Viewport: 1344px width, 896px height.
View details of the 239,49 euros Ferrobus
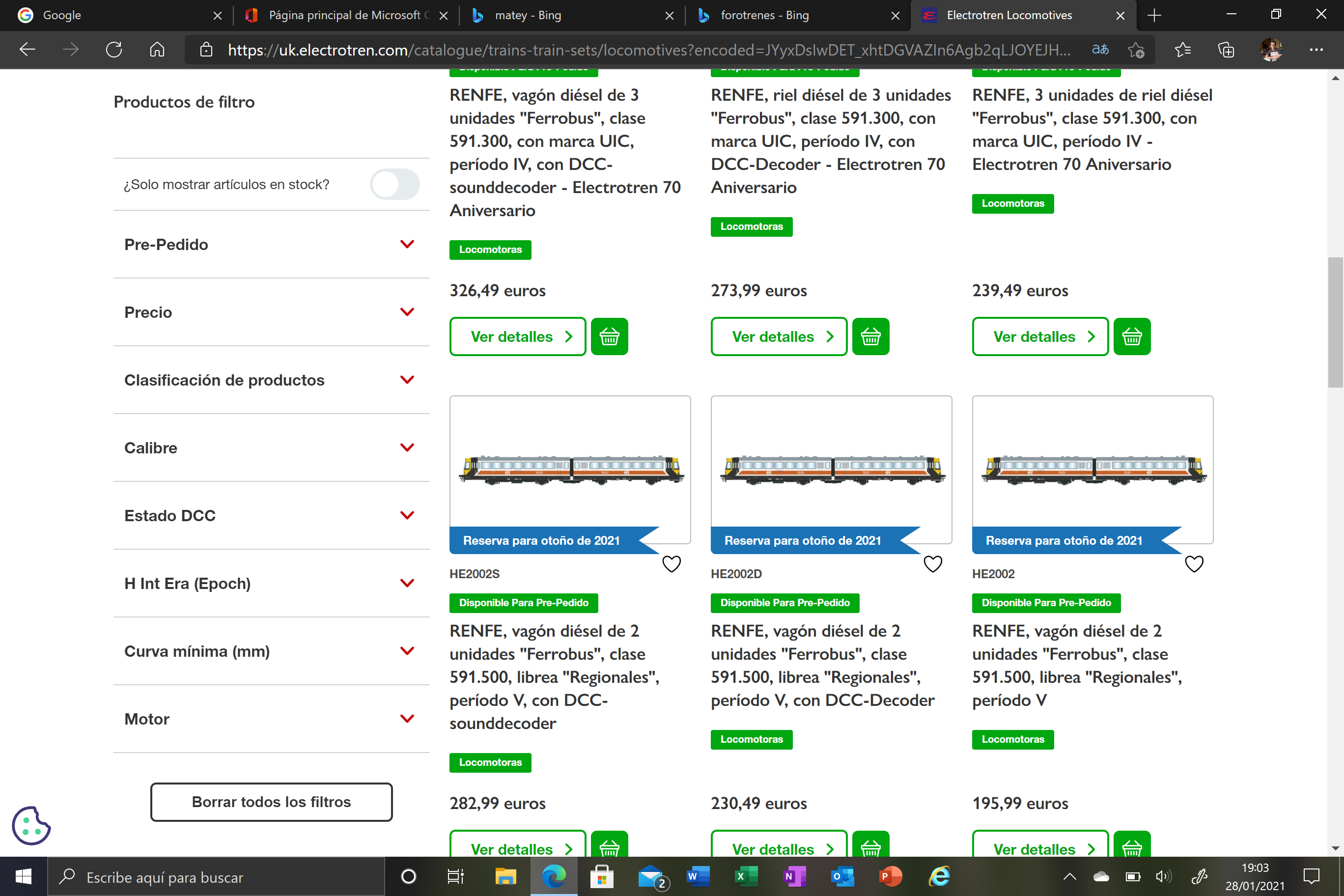tap(1040, 336)
